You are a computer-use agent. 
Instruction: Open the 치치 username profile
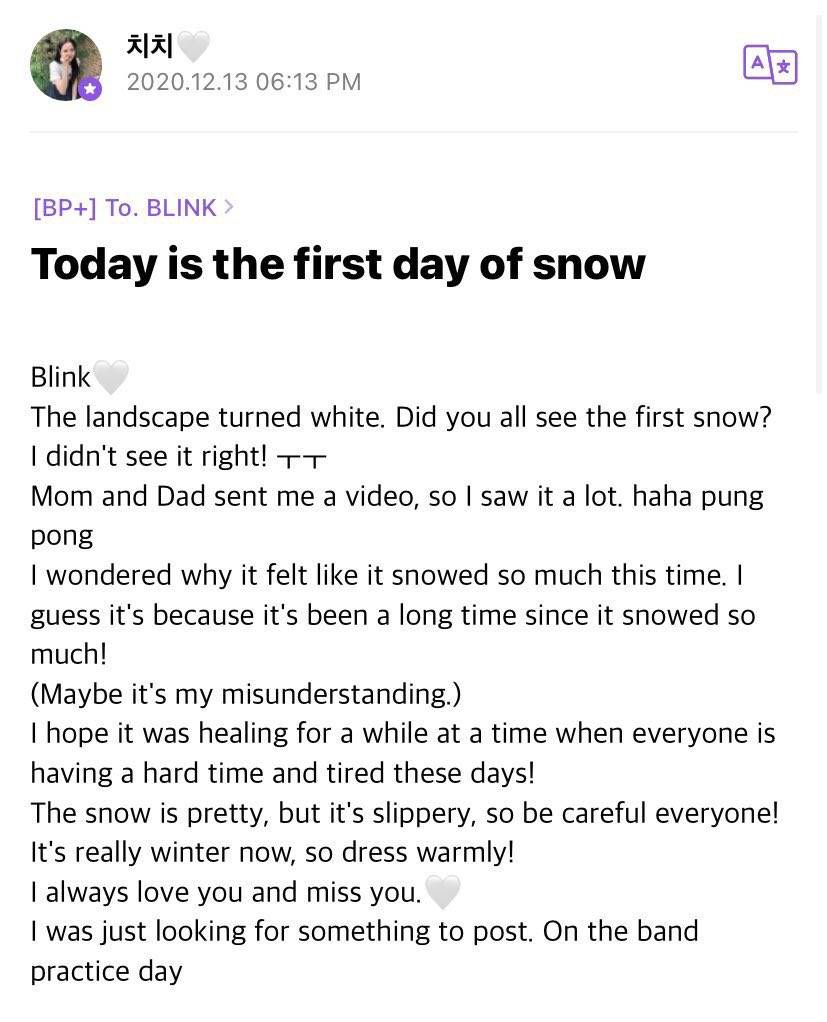(150, 46)
